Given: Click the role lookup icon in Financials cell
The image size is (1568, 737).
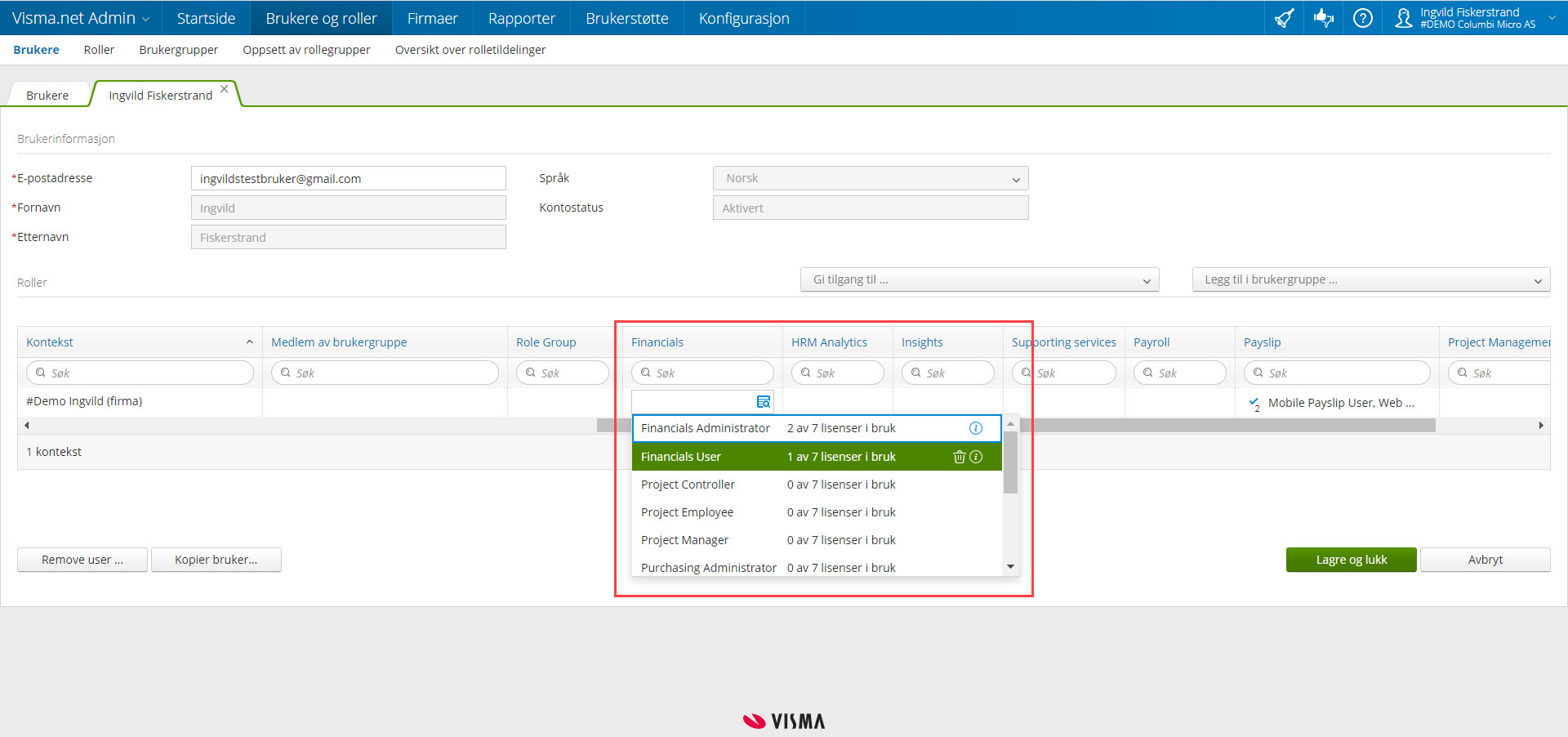Looking at the screenshot, I should 764,401.
